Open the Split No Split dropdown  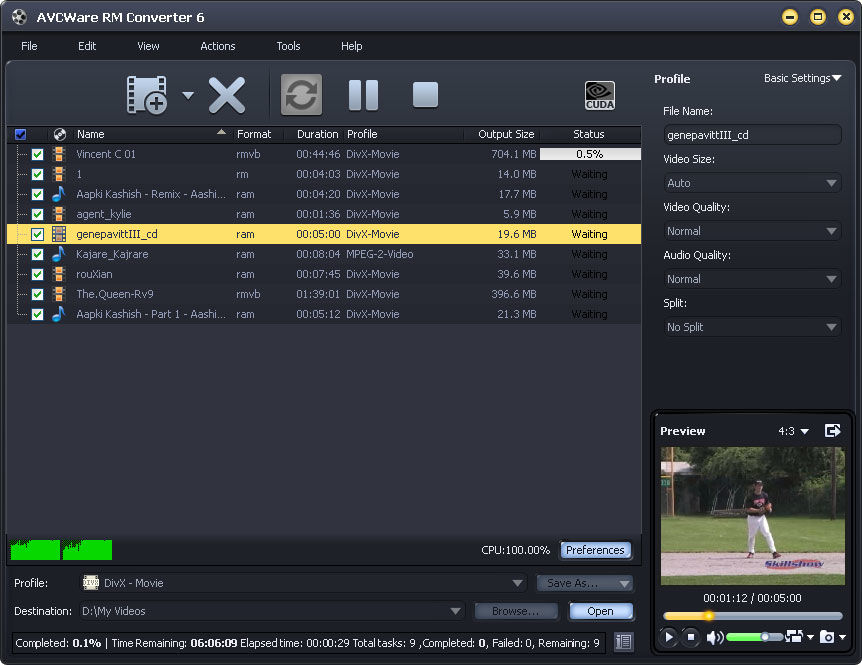pyautogui.click(x=752, y=327)
